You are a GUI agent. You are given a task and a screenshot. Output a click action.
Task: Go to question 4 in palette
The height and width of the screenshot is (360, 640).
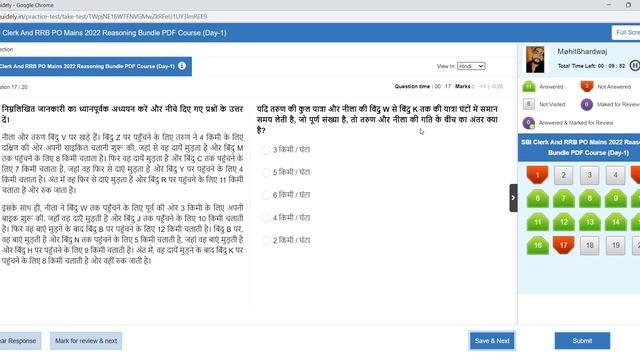[x=616, y=176]
